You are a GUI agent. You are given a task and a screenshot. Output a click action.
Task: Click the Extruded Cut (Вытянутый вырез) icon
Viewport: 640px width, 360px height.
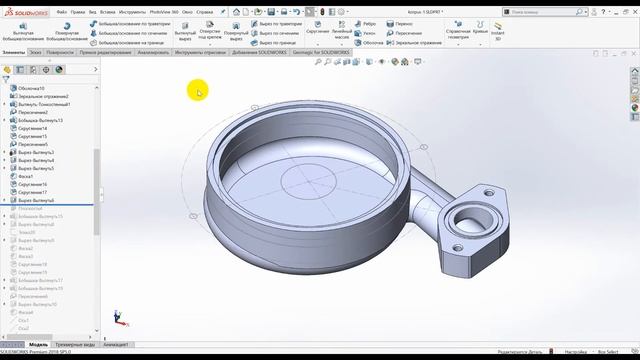pyautogui.click(x=185, y=26)
